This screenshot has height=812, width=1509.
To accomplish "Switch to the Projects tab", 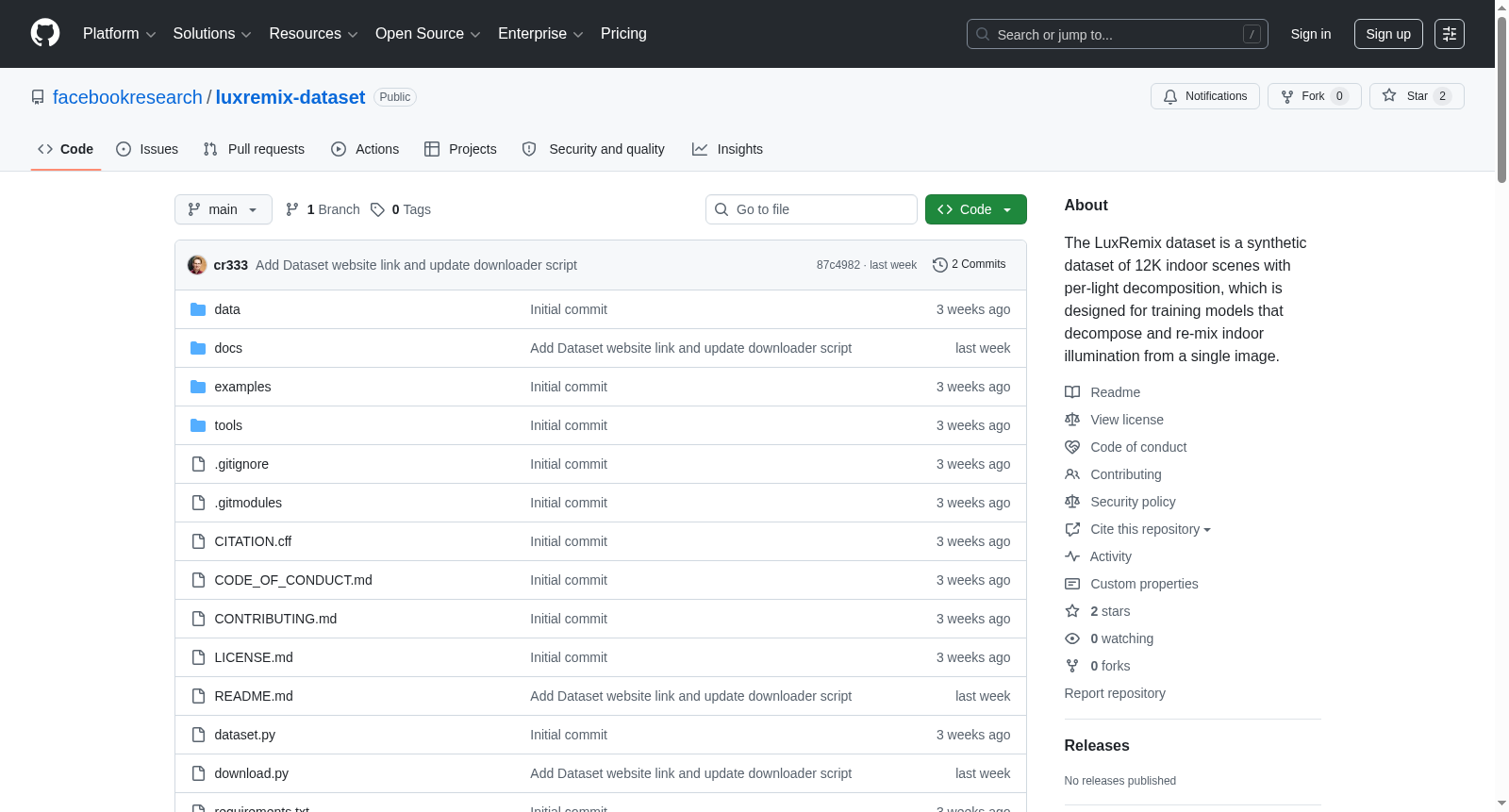I will pos(460,149).
